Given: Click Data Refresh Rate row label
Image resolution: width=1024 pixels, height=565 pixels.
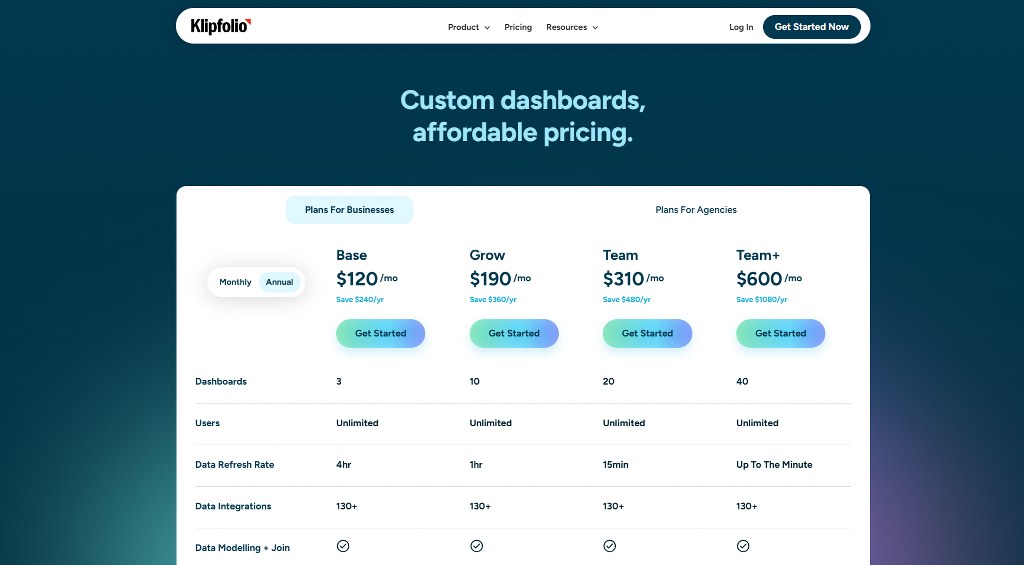Looking at the screenshot, I should [x=234, y=465].
